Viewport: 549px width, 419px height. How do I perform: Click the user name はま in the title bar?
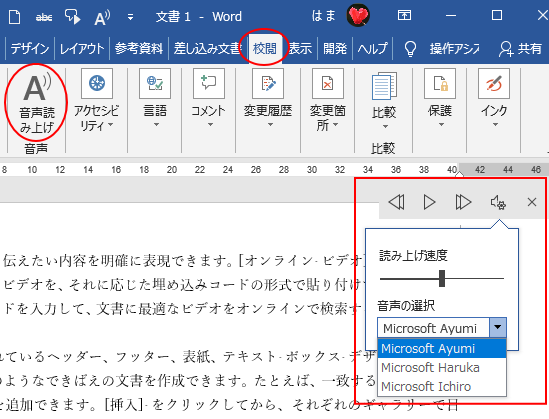point(324,16)
